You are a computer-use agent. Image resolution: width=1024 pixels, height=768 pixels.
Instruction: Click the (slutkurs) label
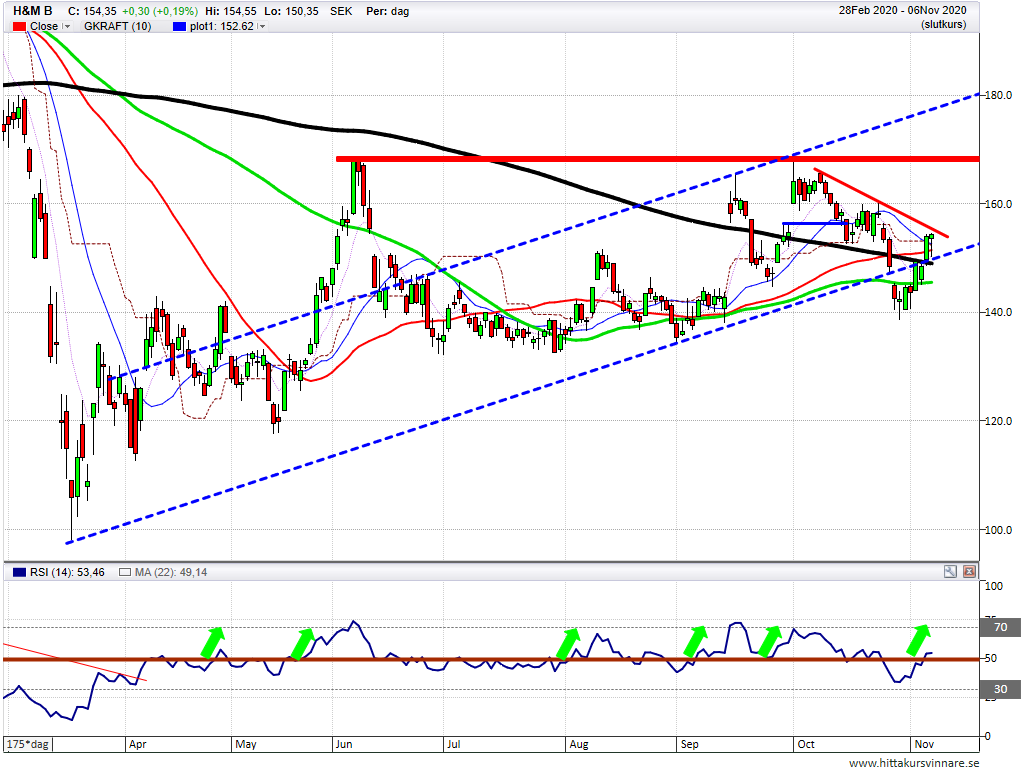pyautogui.click(x=944, y=25)
